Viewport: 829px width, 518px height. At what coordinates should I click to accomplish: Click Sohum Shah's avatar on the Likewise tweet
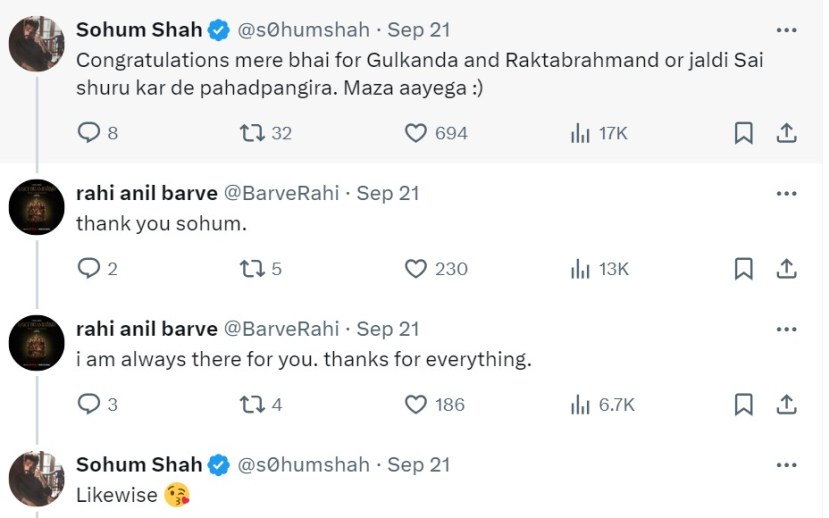tap(37, 478)
